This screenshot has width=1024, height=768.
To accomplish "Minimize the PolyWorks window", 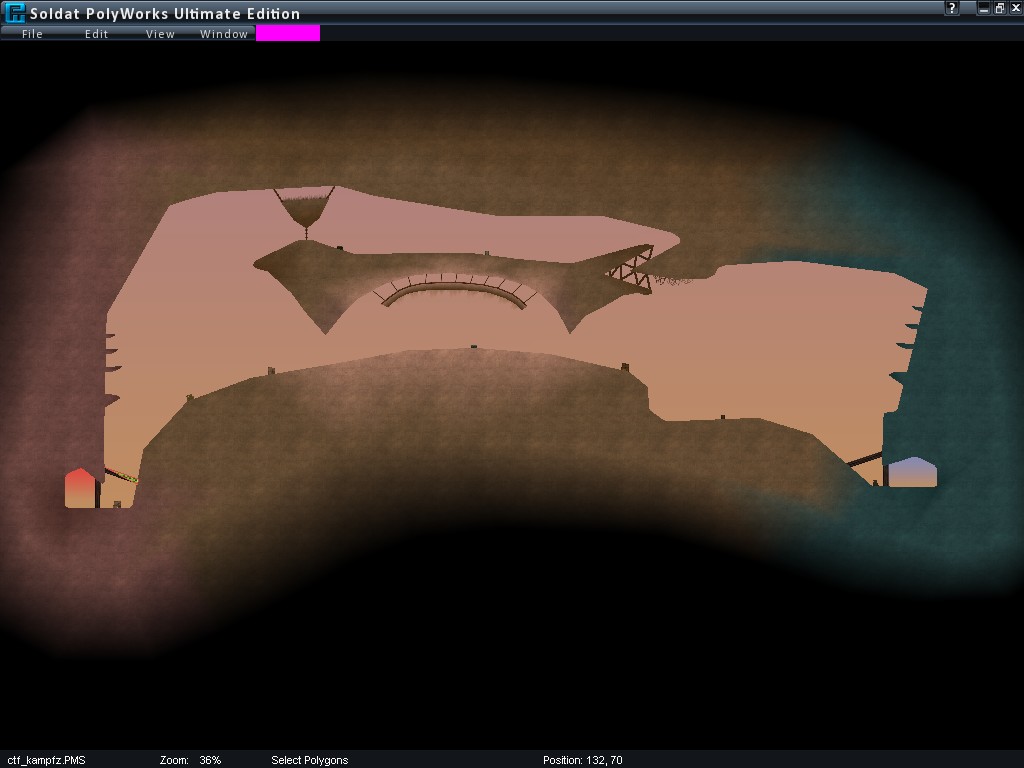I will point(984,8).
